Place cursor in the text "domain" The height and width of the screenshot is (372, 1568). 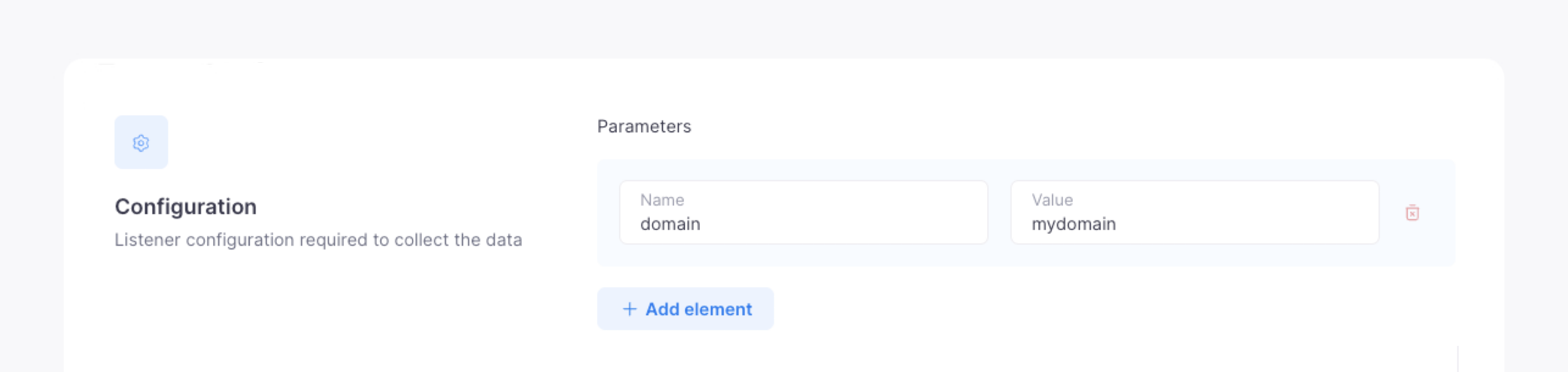point(670,224)
